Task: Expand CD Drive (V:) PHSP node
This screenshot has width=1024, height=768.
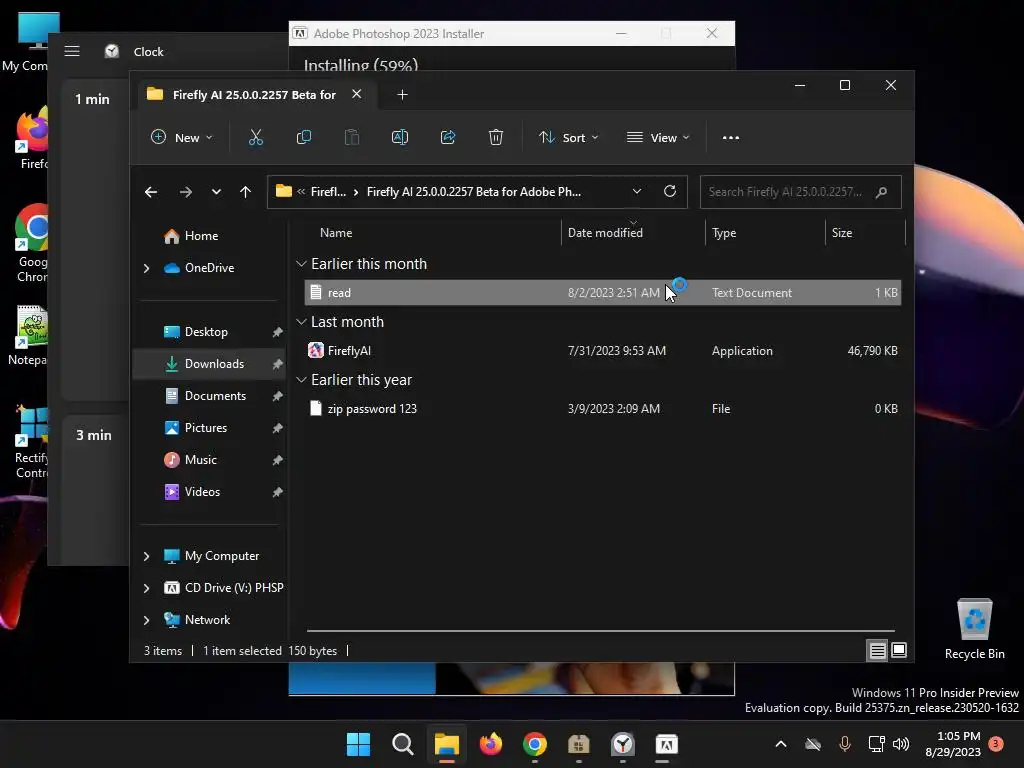Action: point(146,588)
